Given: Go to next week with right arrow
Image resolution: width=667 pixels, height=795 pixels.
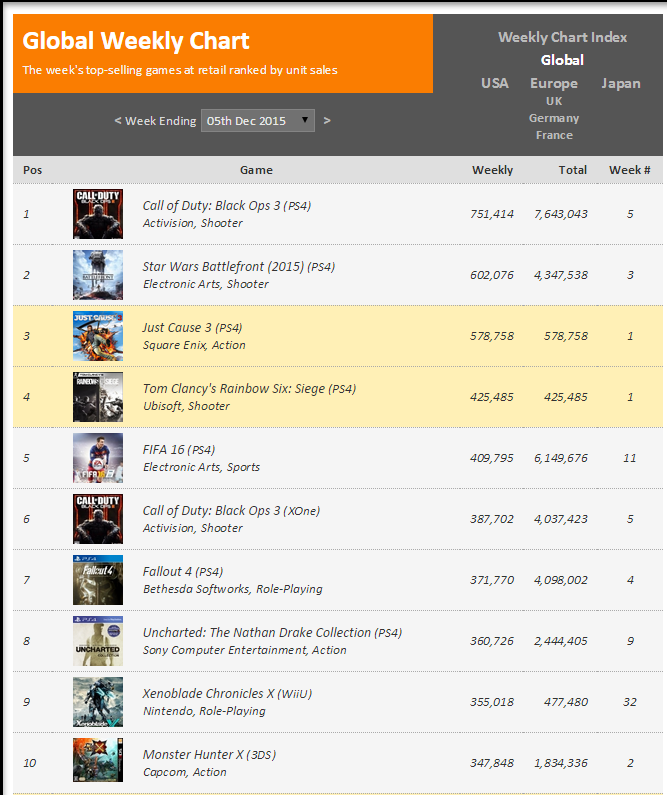Looking at the screenshot, I should click(x=327, y=121).
